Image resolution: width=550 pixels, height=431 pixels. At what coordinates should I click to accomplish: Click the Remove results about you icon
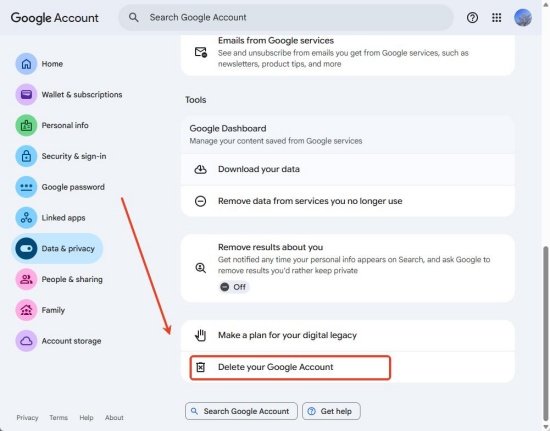click(200, 268)
